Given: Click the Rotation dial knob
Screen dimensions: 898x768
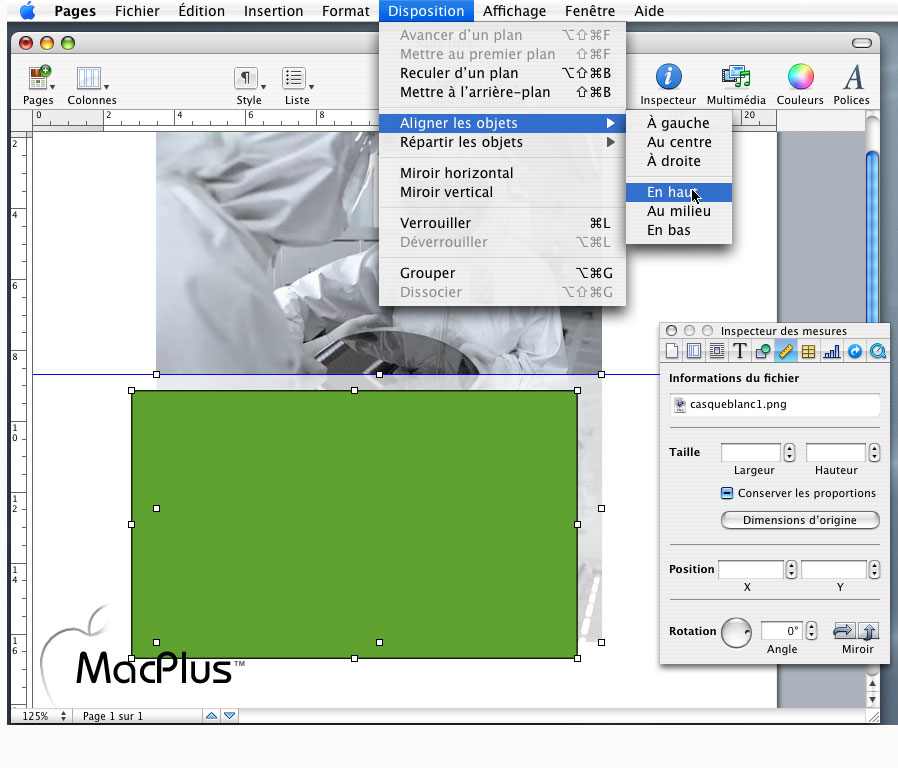Looking at the screenshot, I should pyautogui.click(x=736, y=632).
